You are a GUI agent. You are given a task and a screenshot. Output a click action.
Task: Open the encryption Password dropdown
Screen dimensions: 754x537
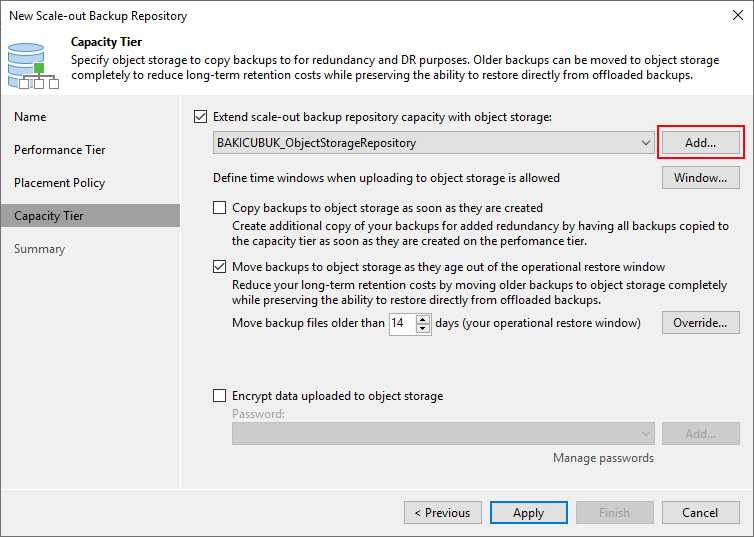(443, 434)
